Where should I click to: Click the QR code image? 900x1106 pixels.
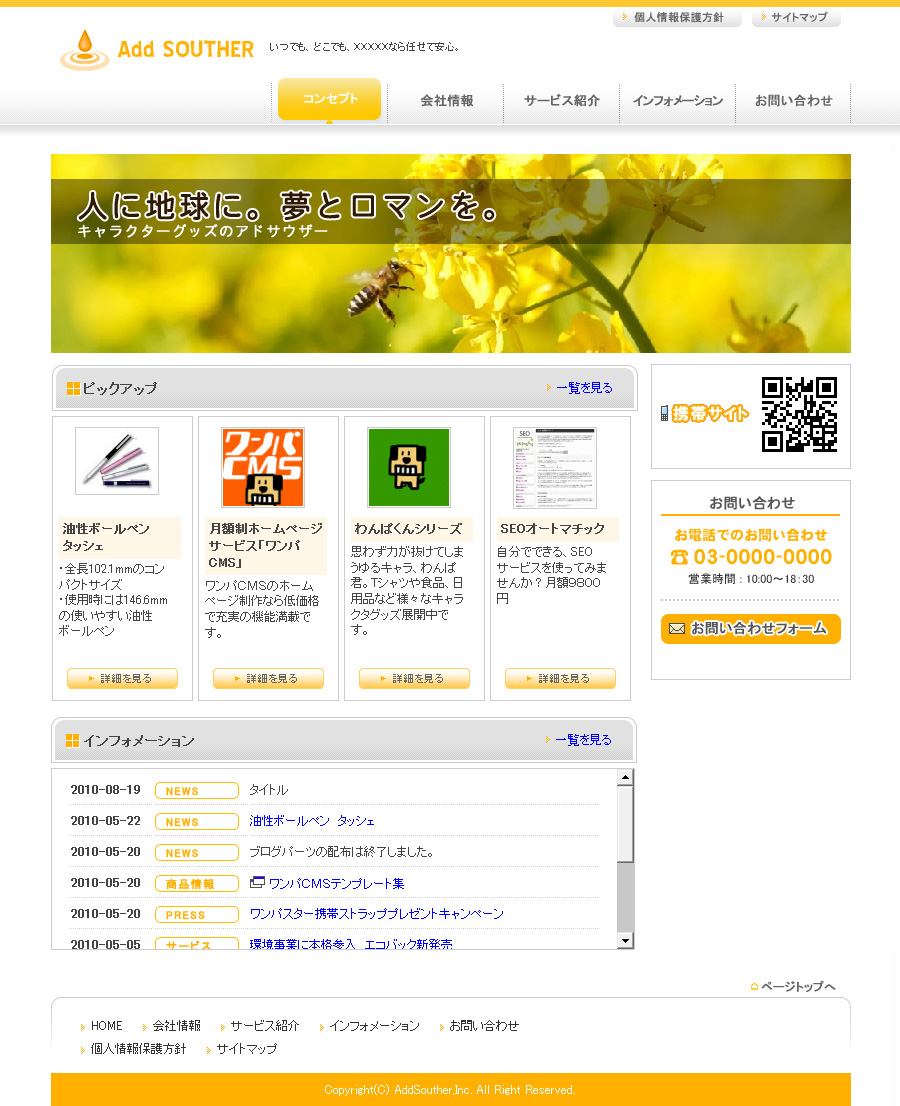(798, 414)
